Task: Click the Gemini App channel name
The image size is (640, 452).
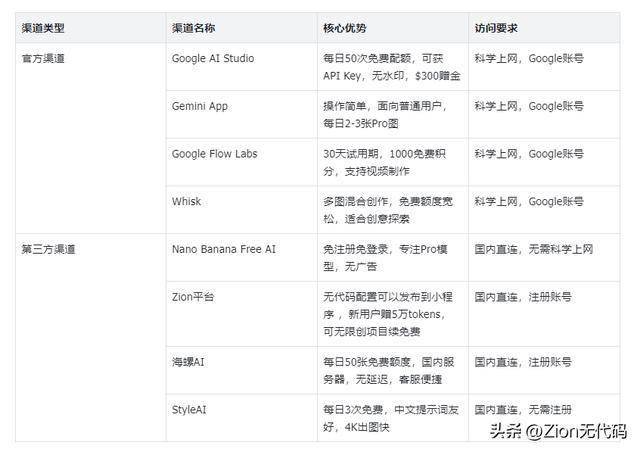Action: tap(200, 106)
